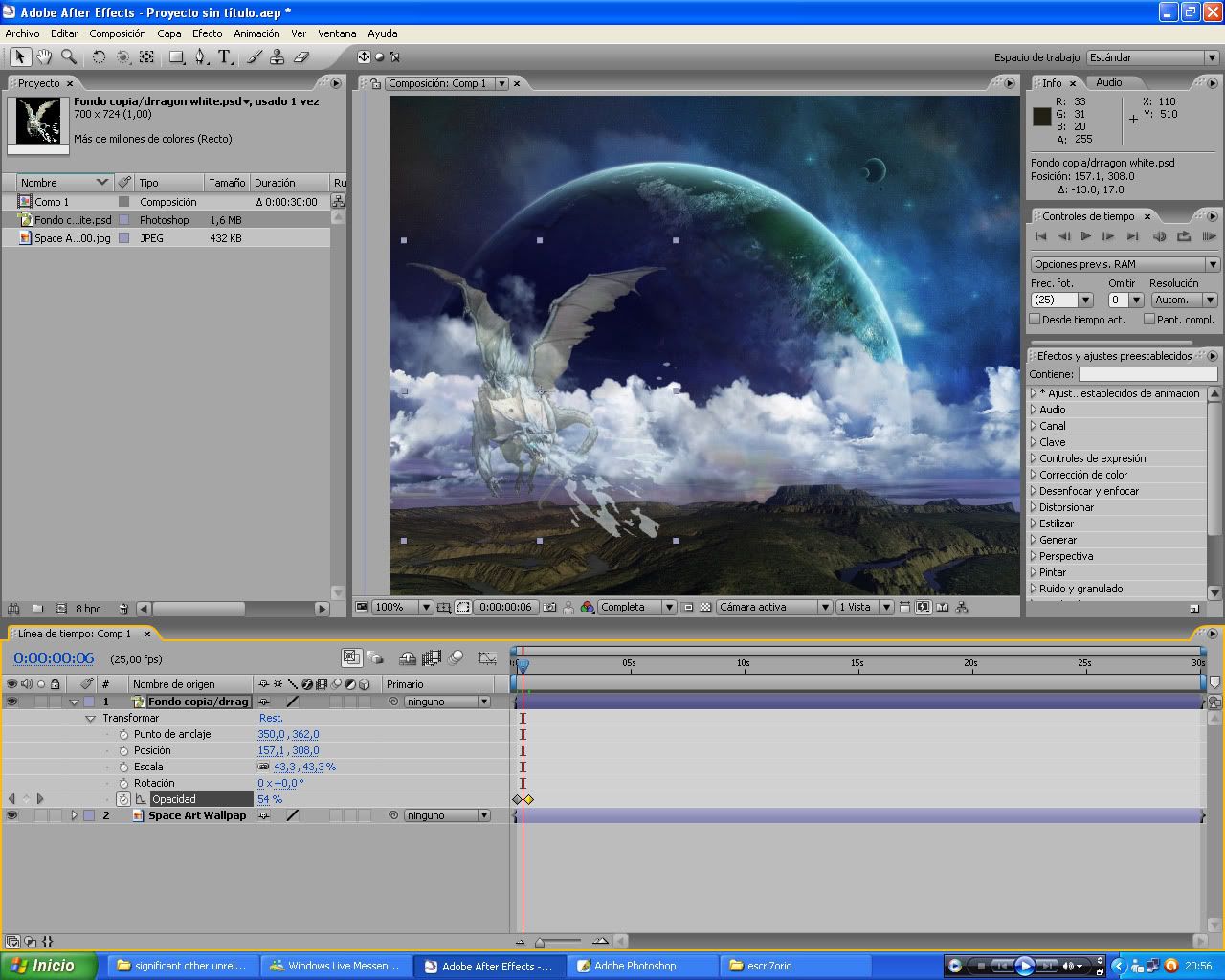Check the Desde tiempo act. checkbox
The image size is (1225, 980).
(1035, 320)
